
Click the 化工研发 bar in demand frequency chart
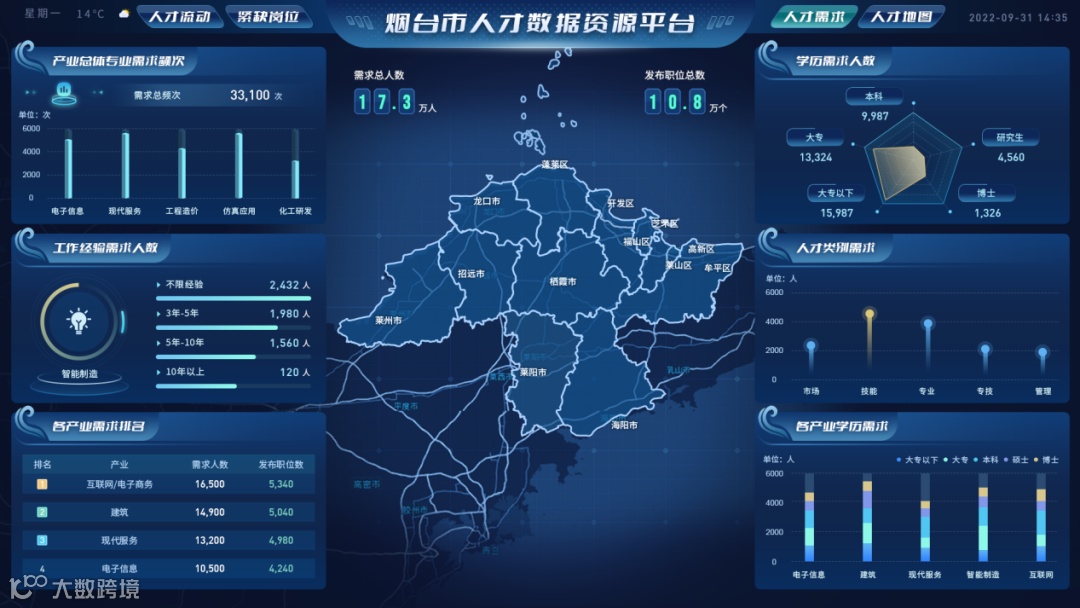(x=295, y=179)
